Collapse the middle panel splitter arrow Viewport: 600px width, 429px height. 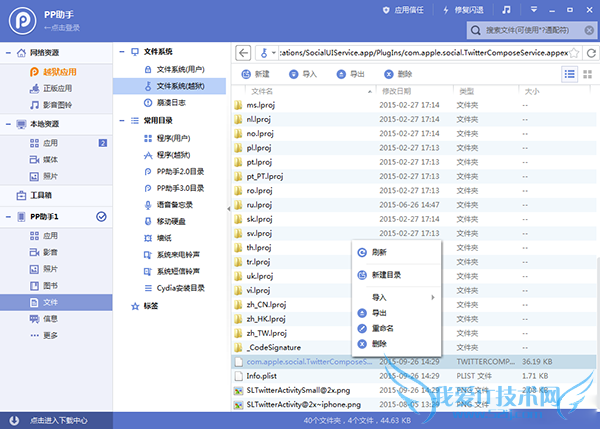click(229, 209)
